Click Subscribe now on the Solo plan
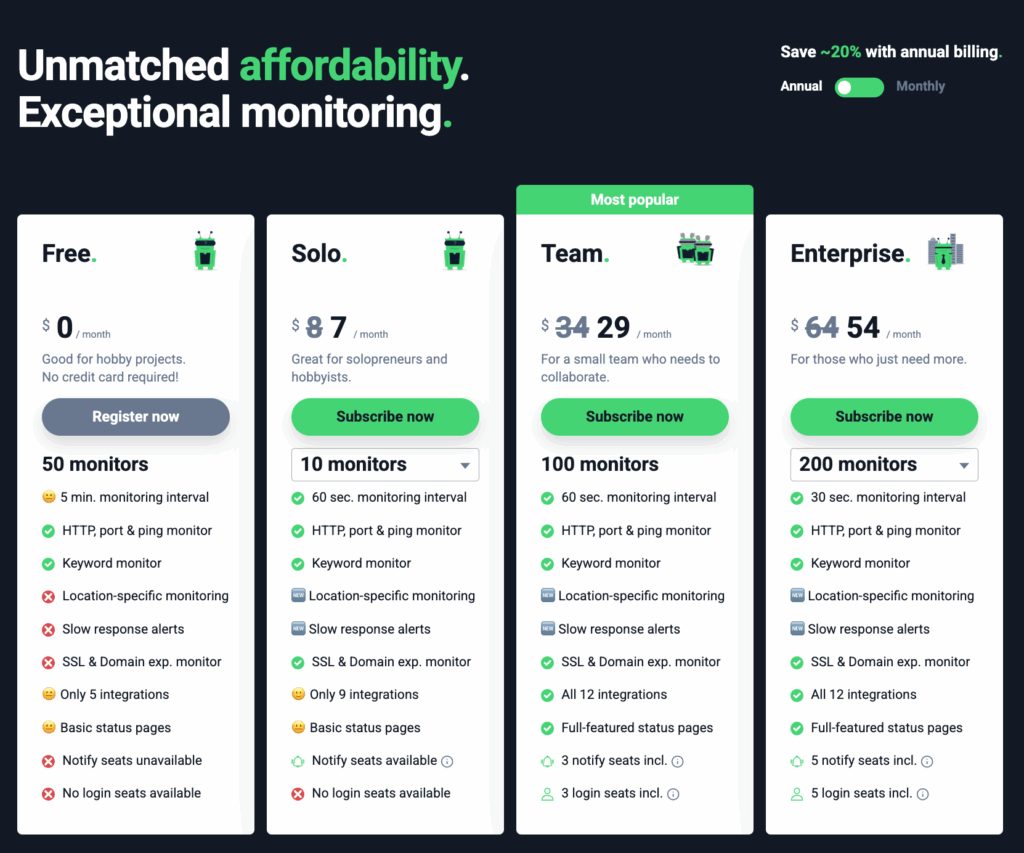 (x=385, y=417)
